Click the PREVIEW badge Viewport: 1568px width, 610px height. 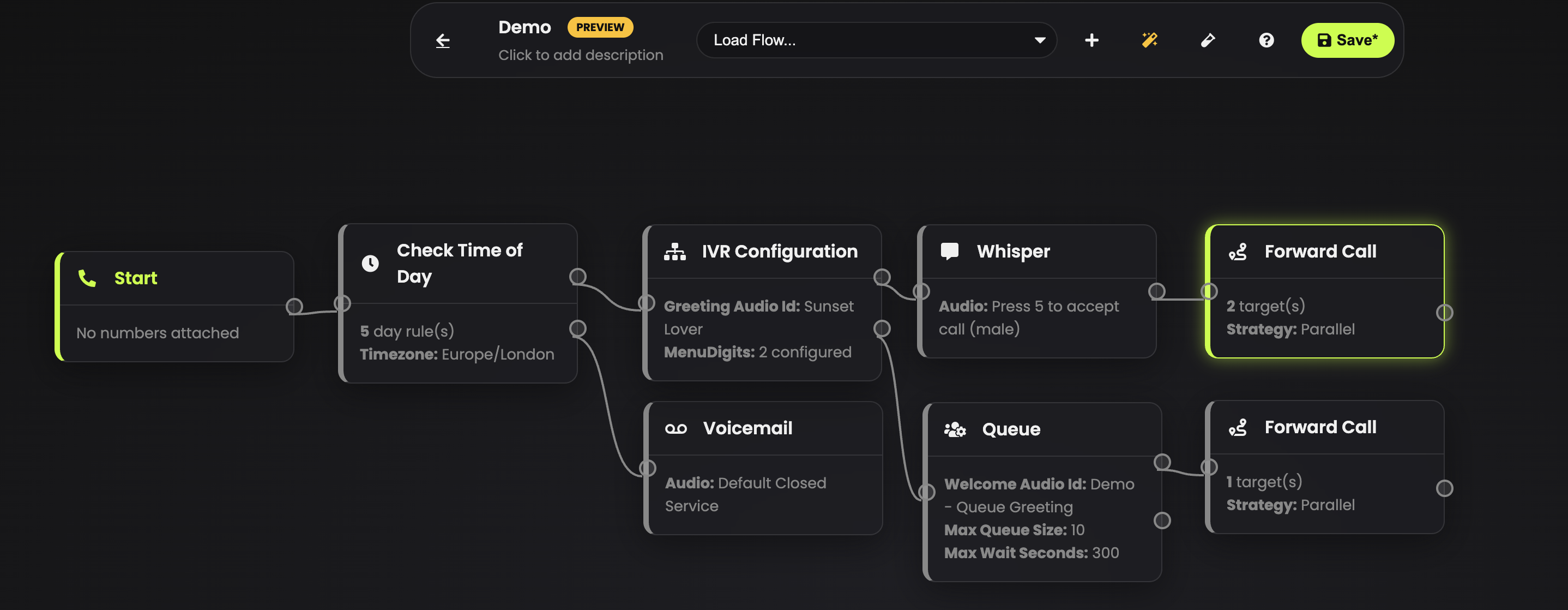600,27
